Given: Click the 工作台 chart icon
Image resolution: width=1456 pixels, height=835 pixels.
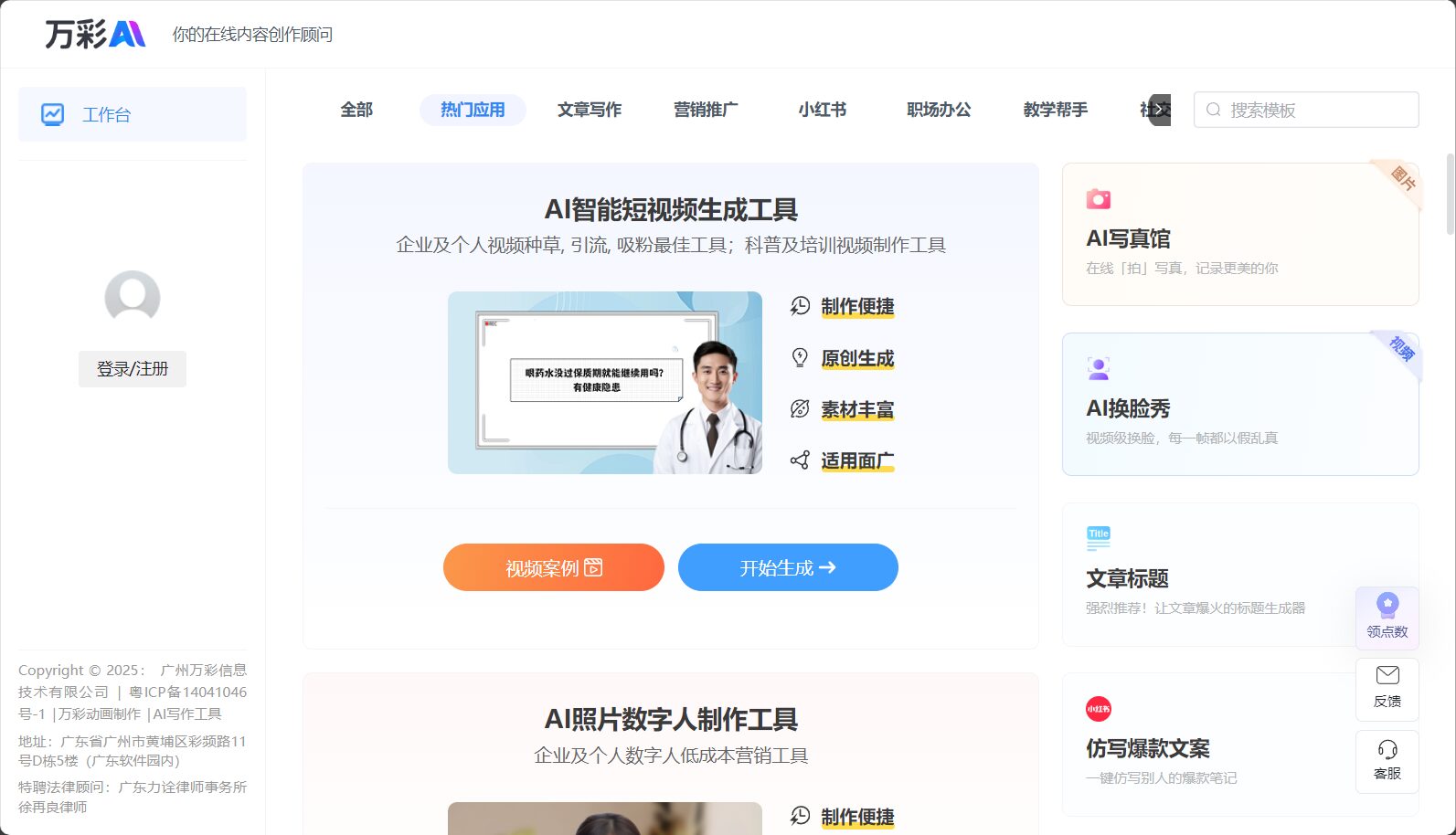Looking at the screenshot, I should pyautogui.click(x=52, y=114).
